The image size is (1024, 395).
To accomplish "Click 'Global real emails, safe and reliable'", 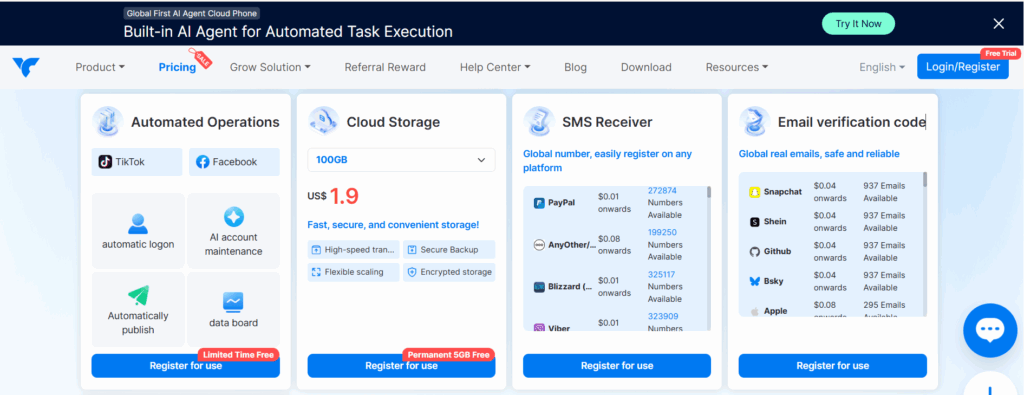I will pyautogui.click(x=819, y=154).
